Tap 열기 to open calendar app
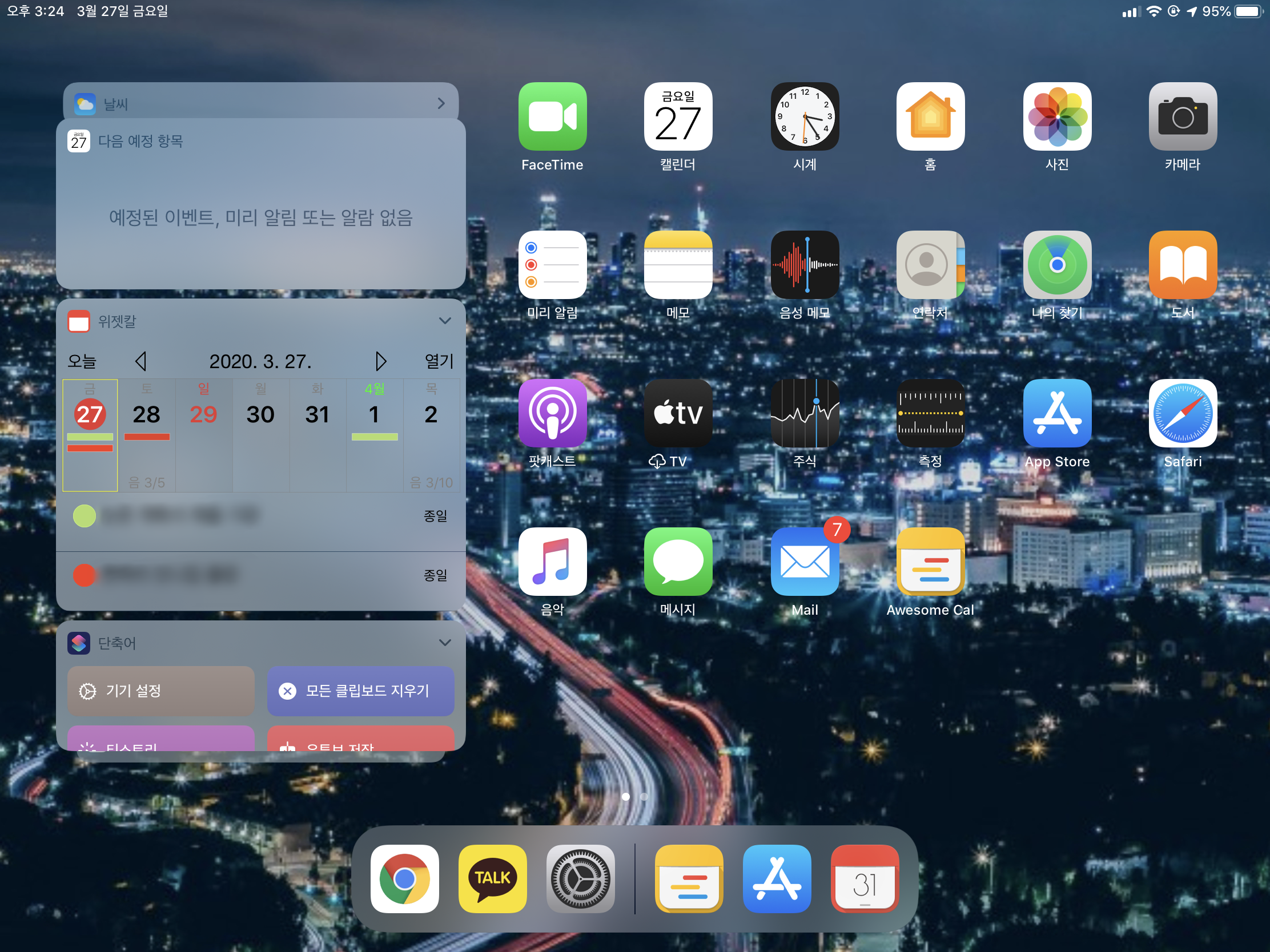 pos(439,361)
